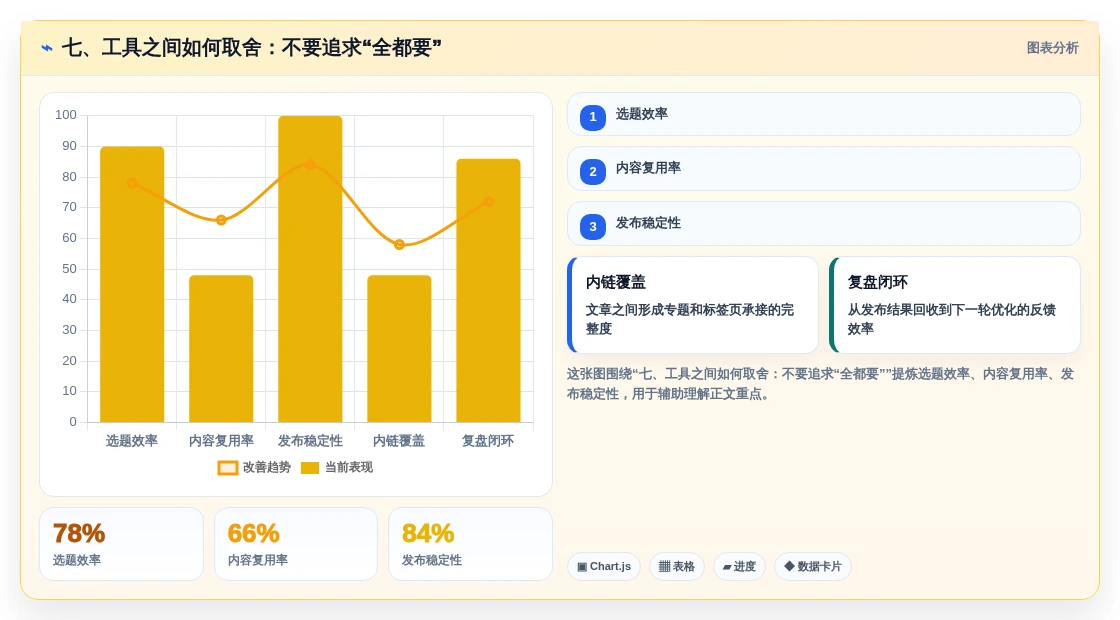1120x620 pixels.
Task: Click the 选题效率 x-axis label
Action: click(132, 441)
